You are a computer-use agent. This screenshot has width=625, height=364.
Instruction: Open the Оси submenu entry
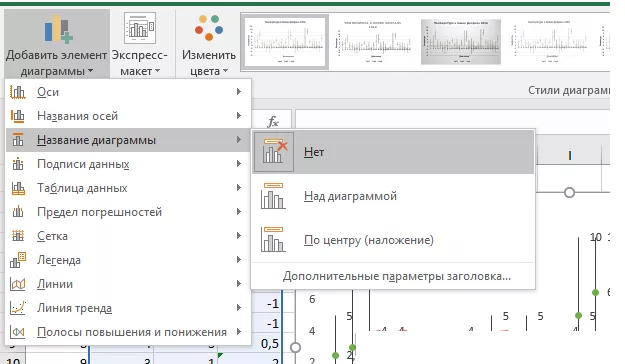tap(128, 92)
